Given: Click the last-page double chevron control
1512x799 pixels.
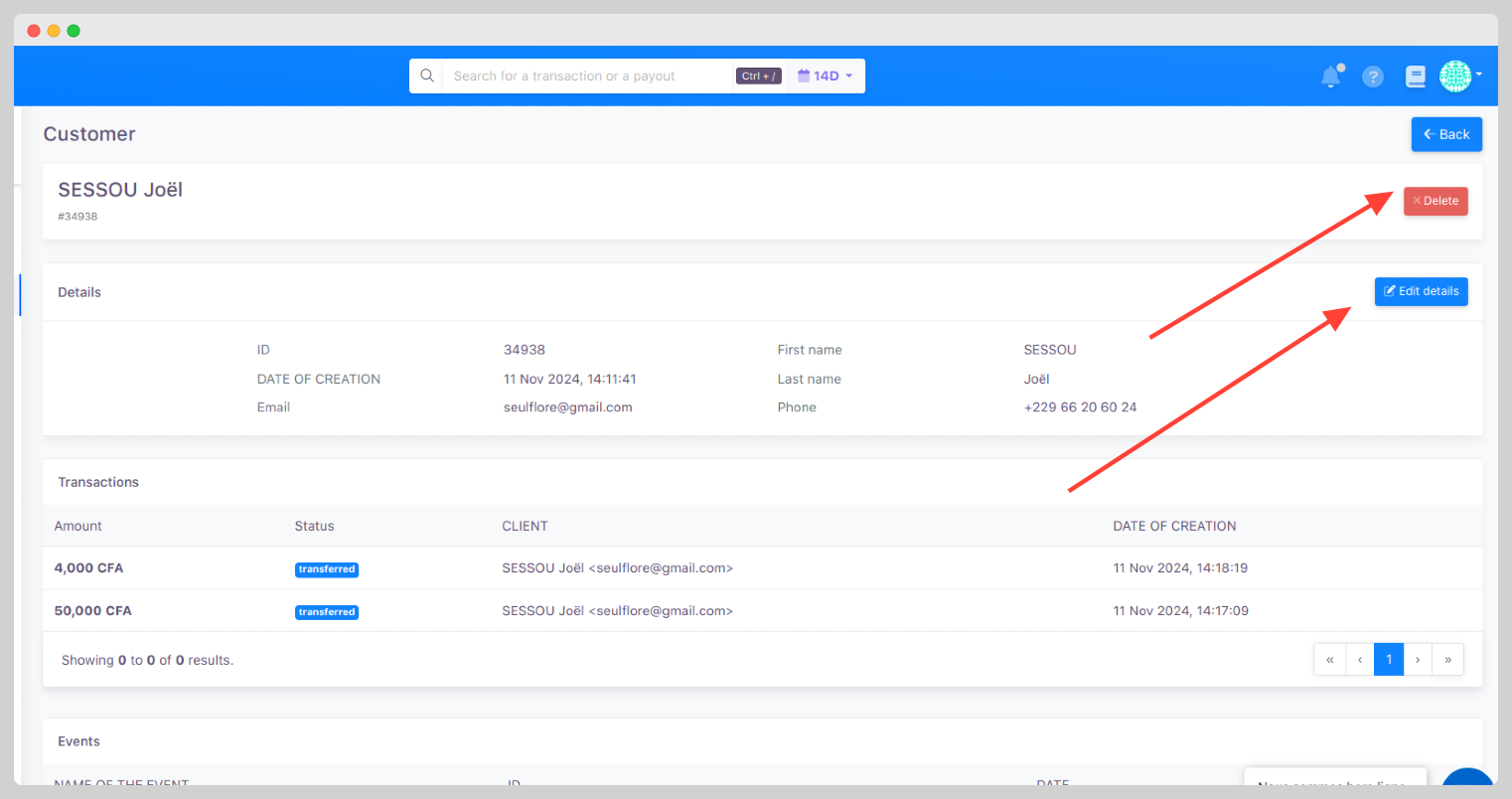Looking at the screenshot, I should [x=1447, y=659].
